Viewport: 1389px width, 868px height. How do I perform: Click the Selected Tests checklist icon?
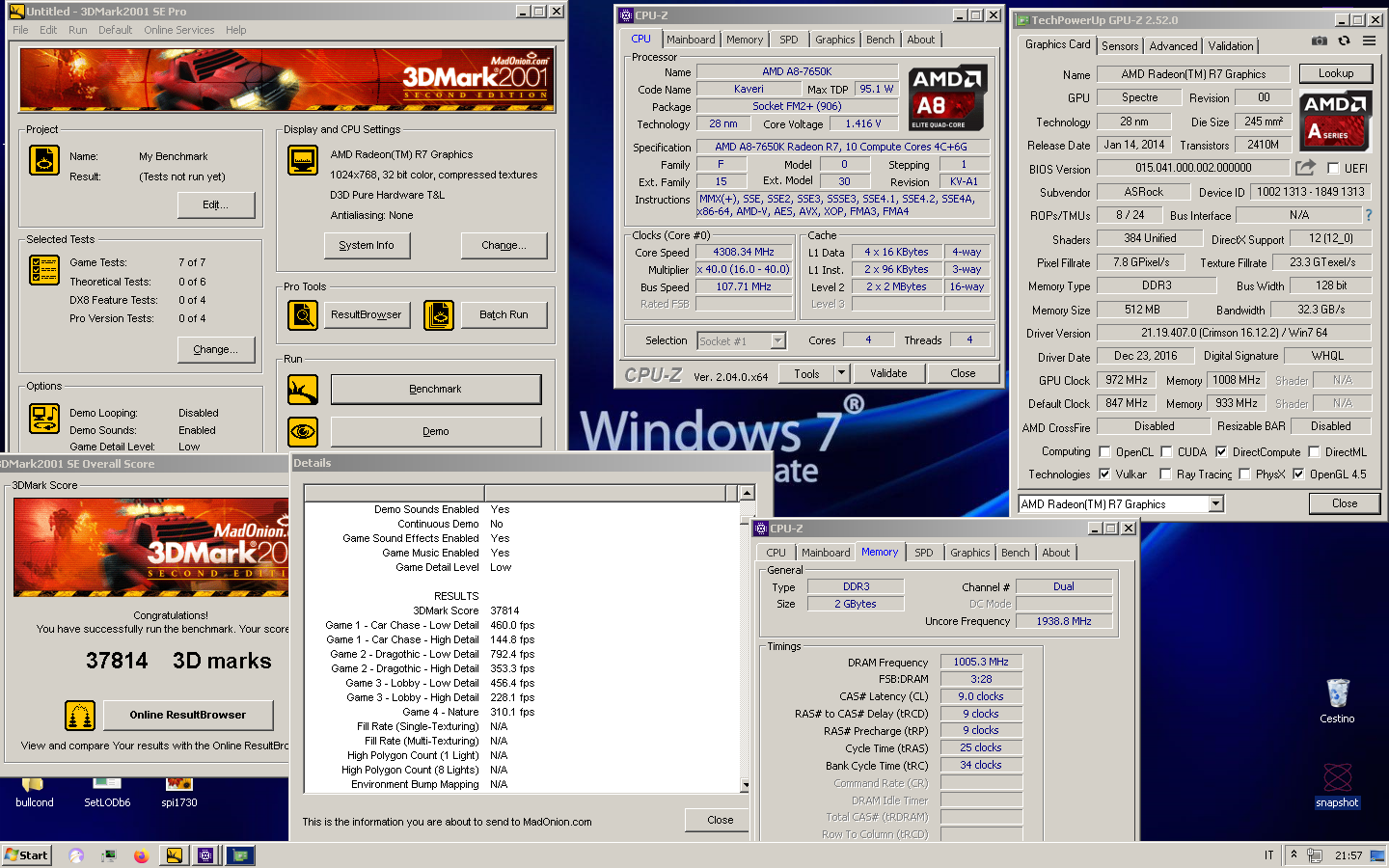click(x=44, y=270)
